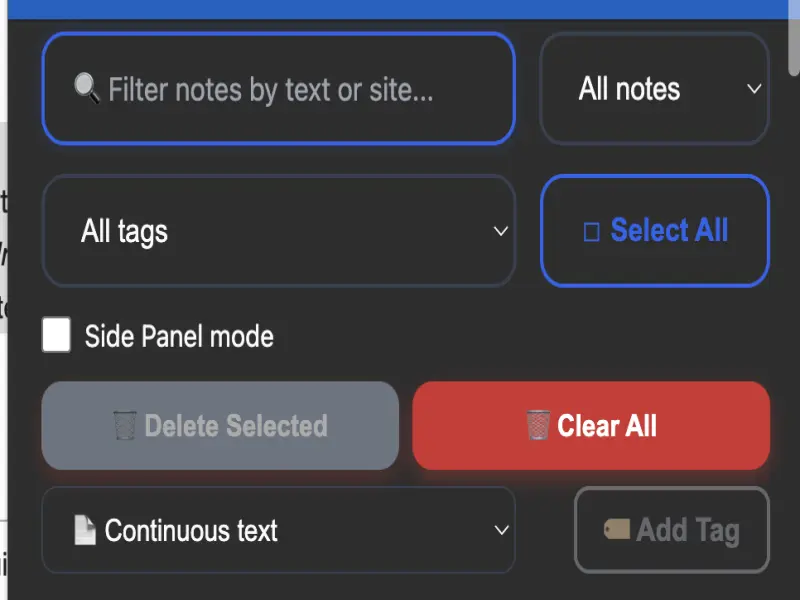Click the chevron arrow on All tags
800x600 pixels.
pyautogui.click(x=501, y=231)
